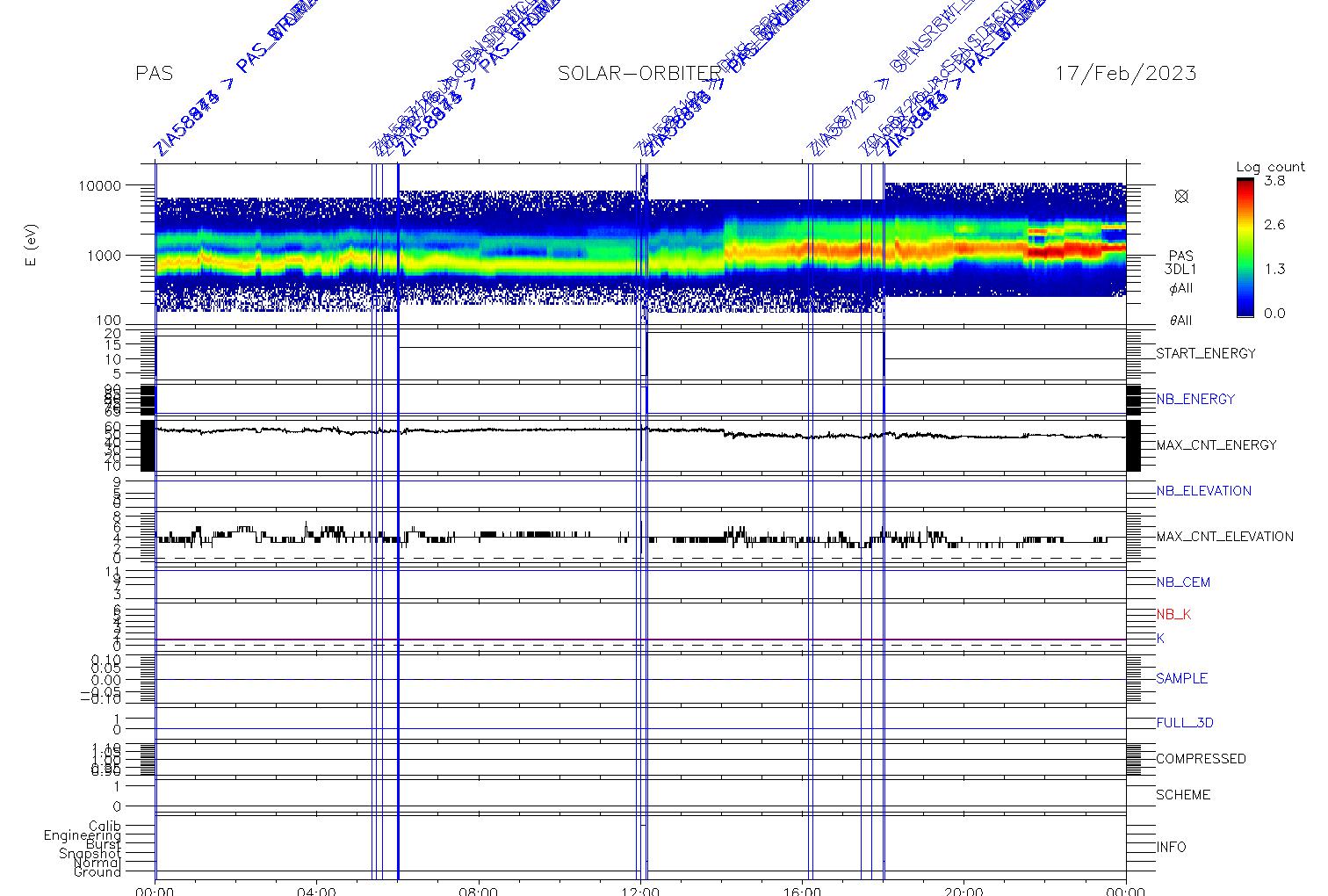Click the Burst mode label
Screen dimensions: 1328x896
pyautogui.click(x=104, y=844)
